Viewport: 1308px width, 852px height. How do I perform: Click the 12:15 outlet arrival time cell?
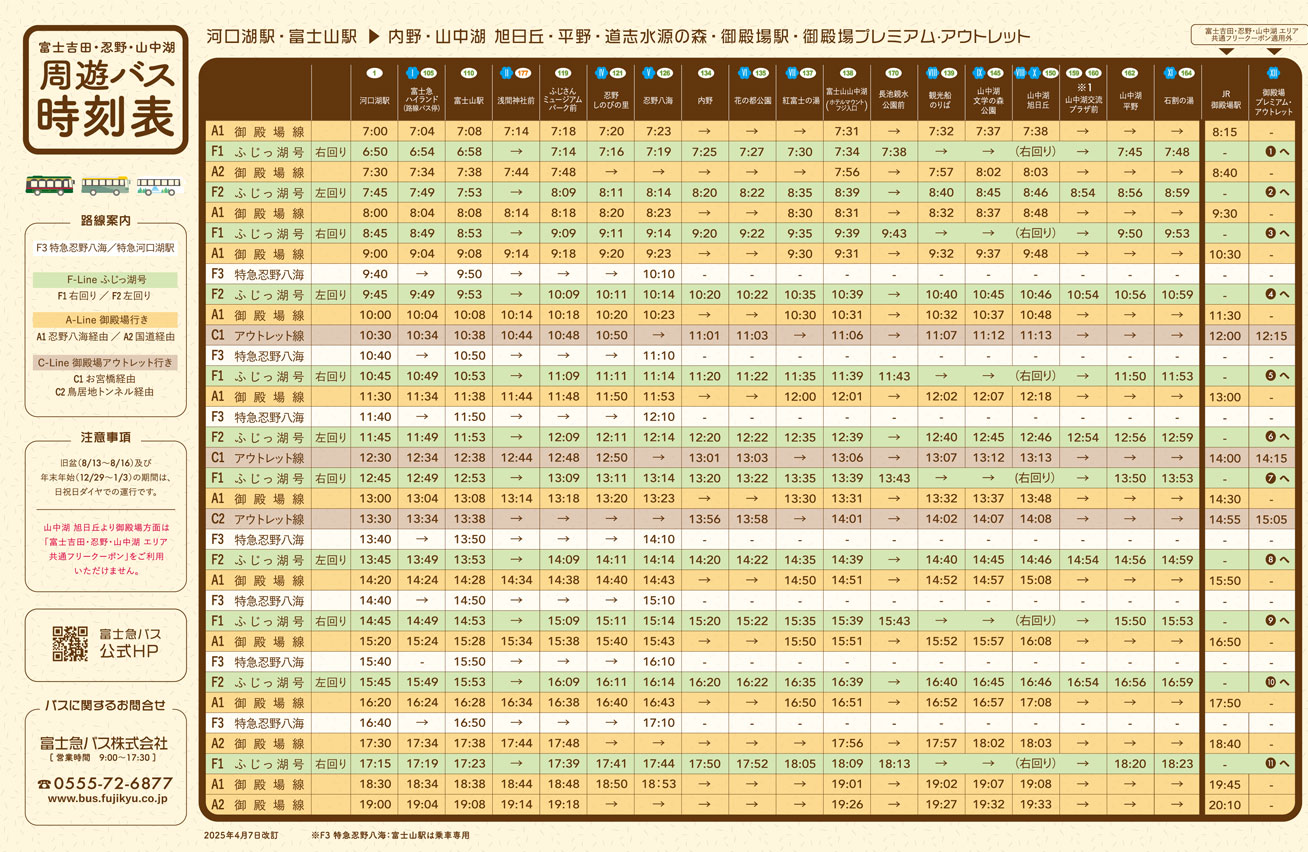1272,336
